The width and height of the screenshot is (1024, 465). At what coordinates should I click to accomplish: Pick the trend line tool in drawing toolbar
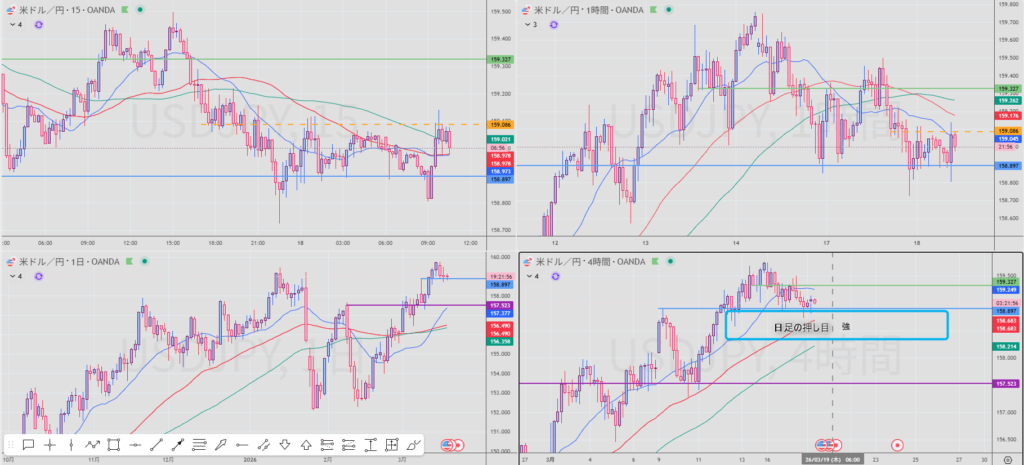[156, 444]
